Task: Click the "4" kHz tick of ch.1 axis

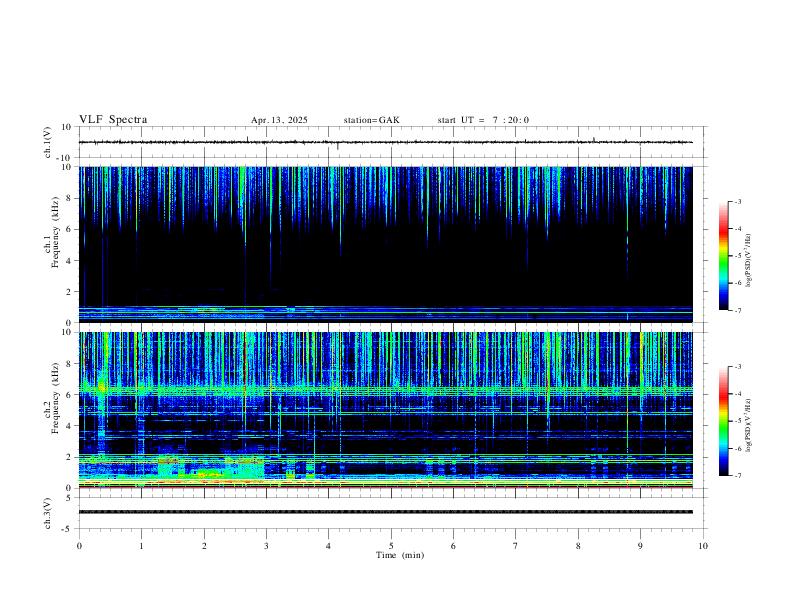Action: (x=70, y=261)
